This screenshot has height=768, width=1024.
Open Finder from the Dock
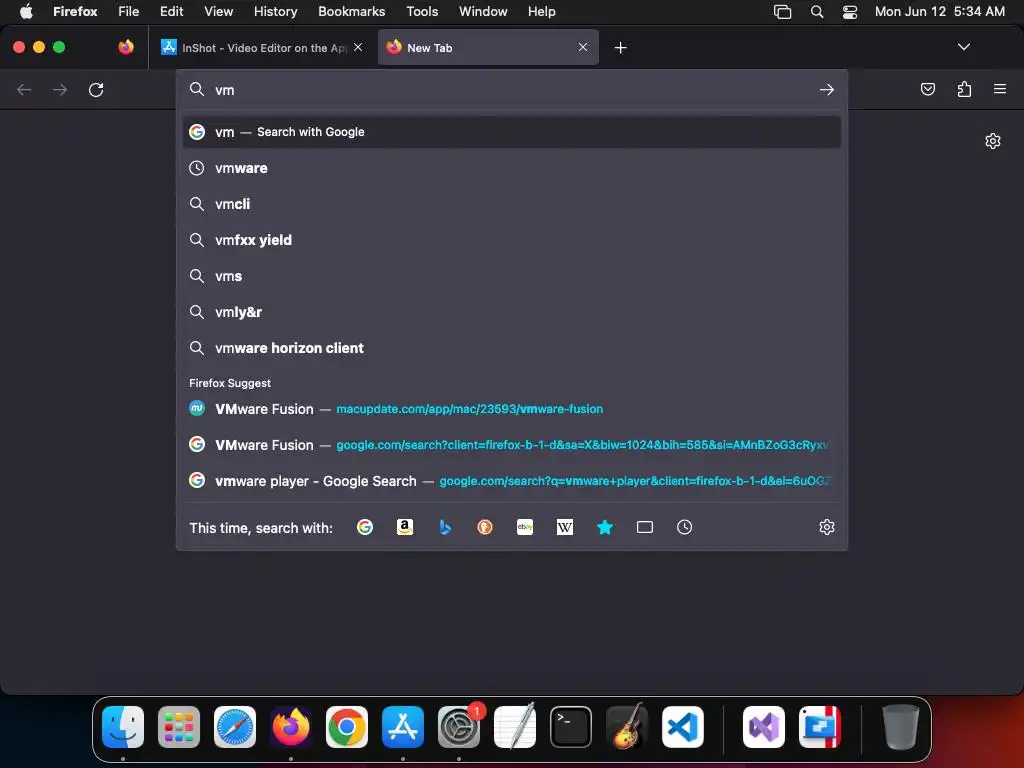click(123, 727)
